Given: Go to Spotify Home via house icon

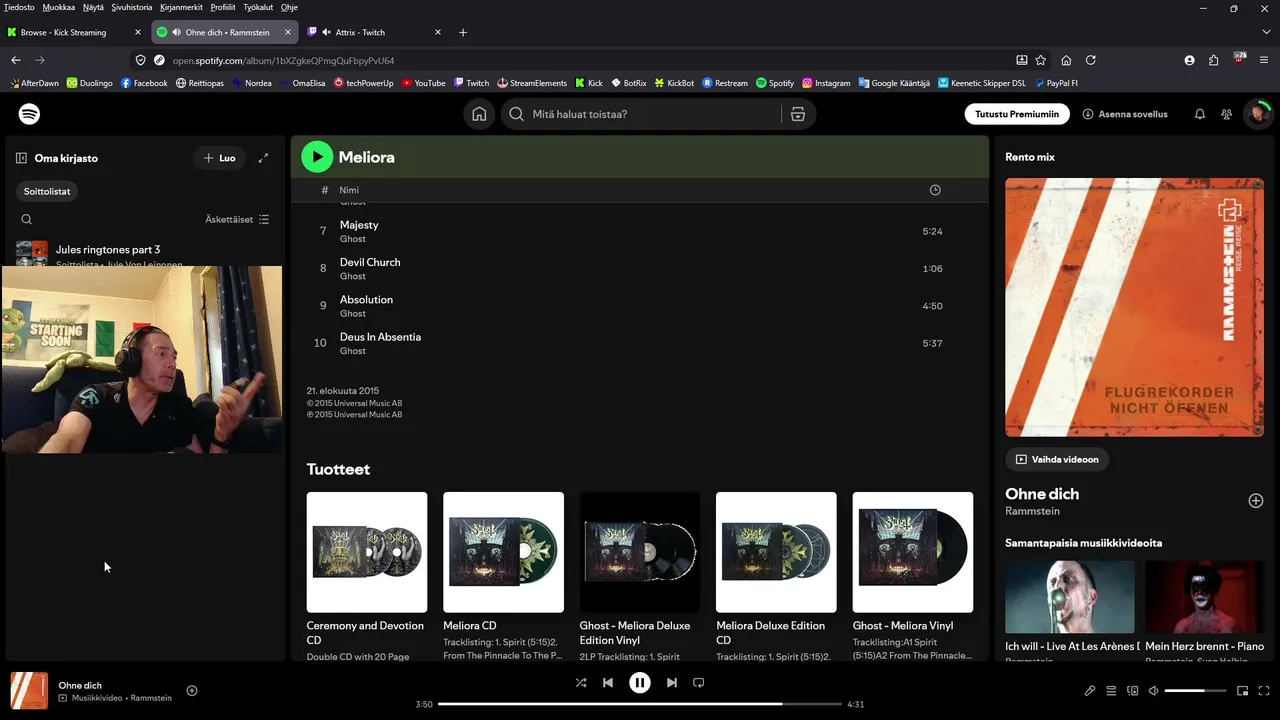Looking at the screenshot, I should tap(479, 114).
